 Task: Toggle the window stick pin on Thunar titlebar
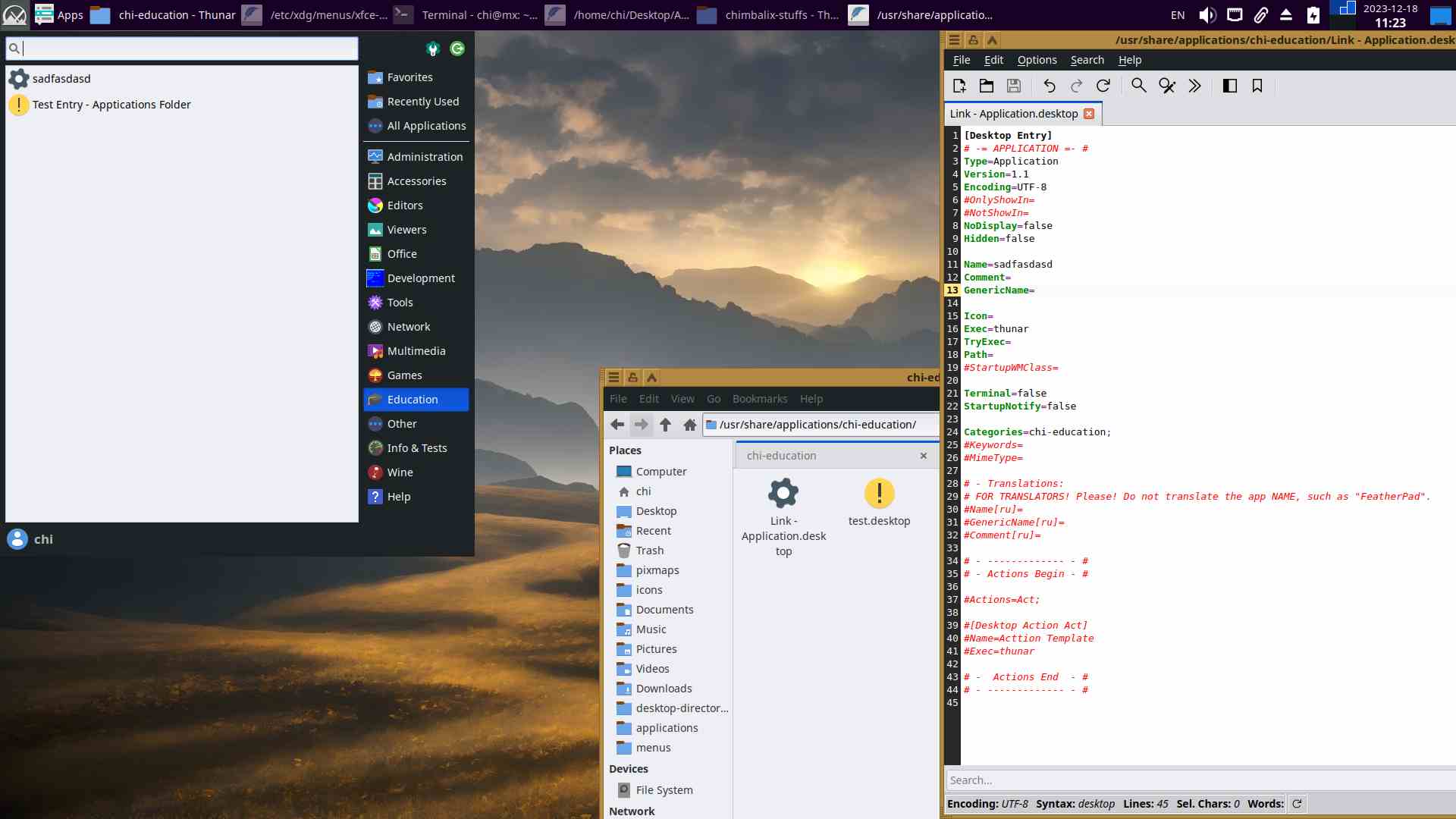(x=632, y=377)
